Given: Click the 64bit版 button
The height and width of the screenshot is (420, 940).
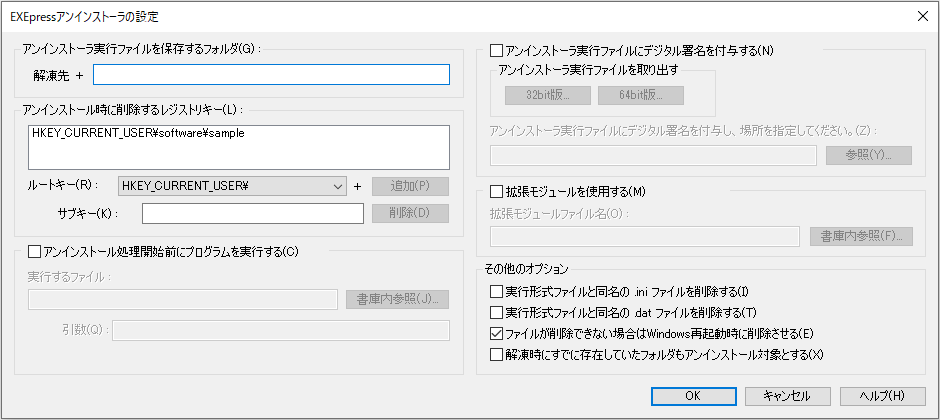Looking at the screenshot, I should [641, 95].
